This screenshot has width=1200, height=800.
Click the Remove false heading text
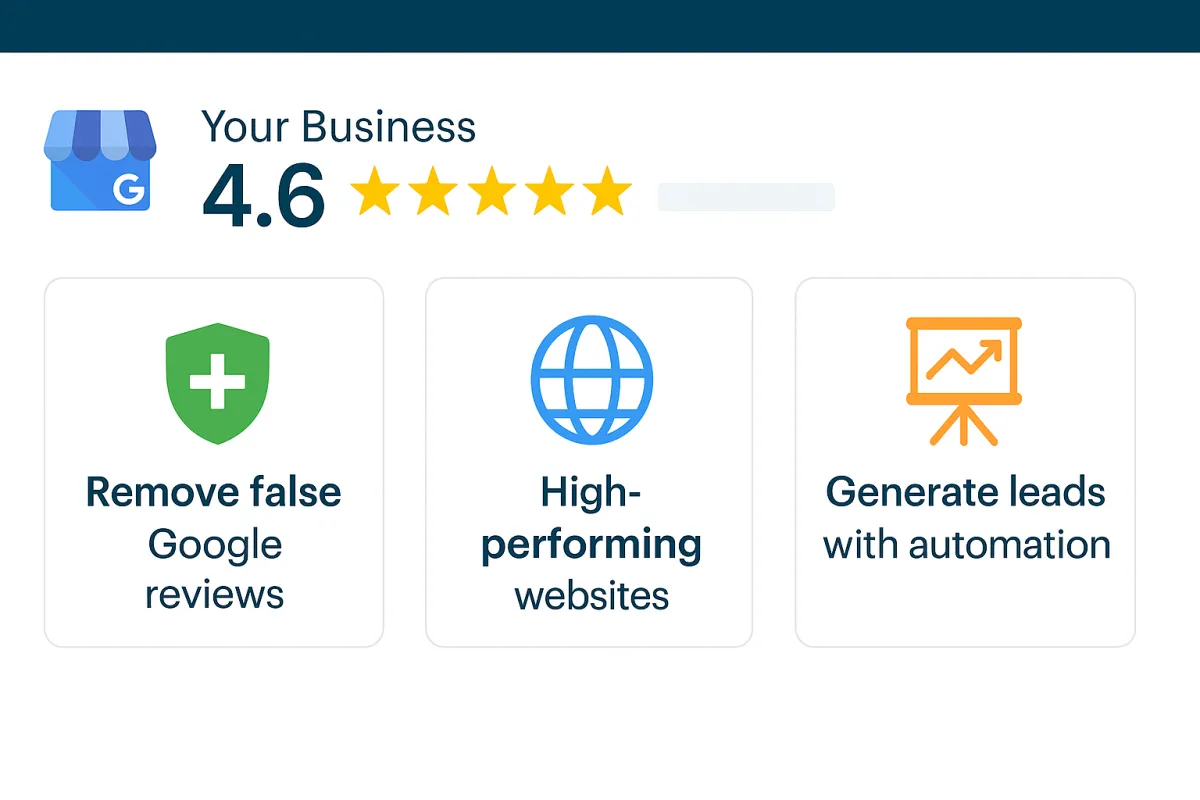214,493
